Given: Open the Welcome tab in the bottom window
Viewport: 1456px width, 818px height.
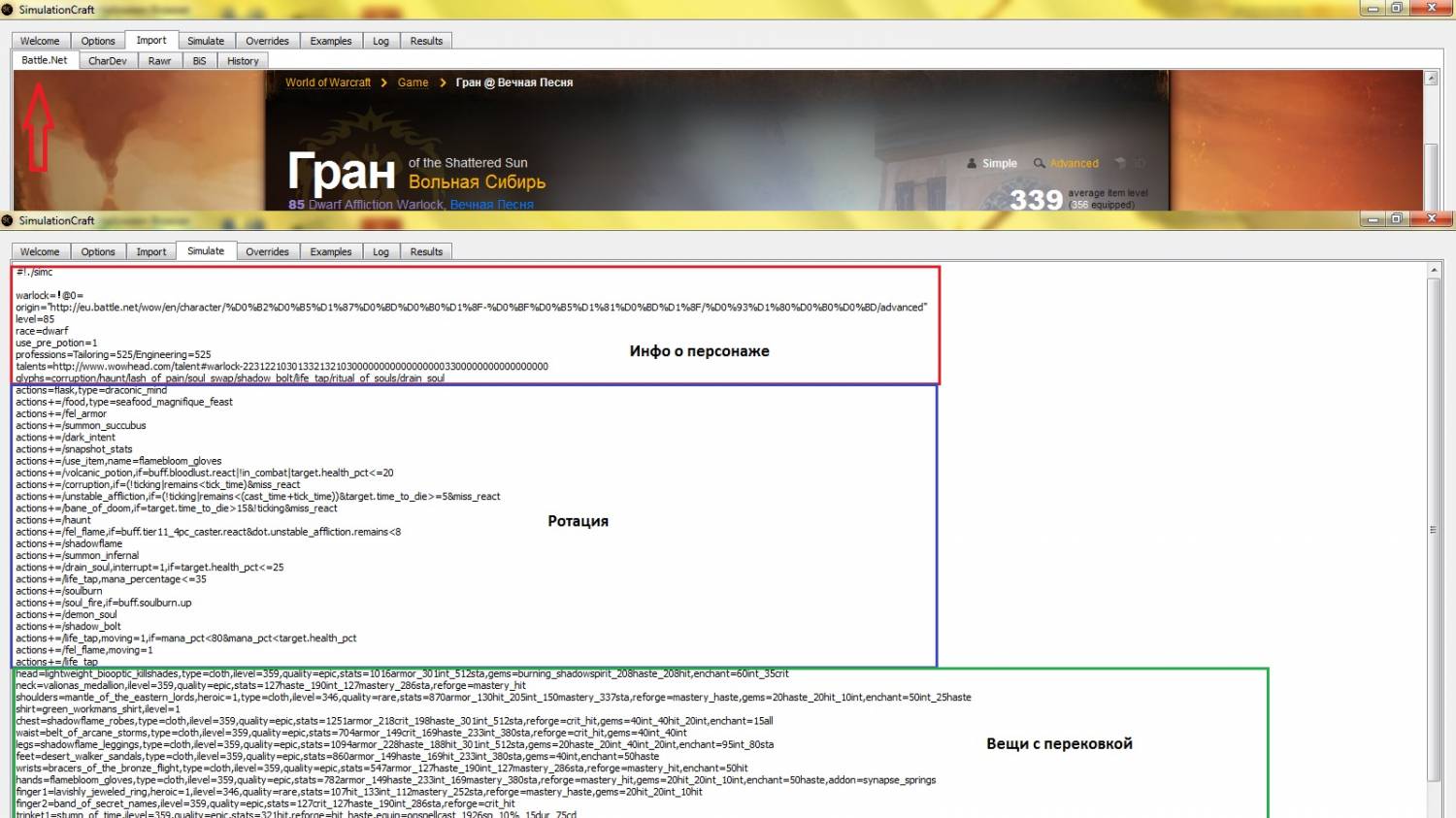Looking at the screenshot, I should [40, 251].
